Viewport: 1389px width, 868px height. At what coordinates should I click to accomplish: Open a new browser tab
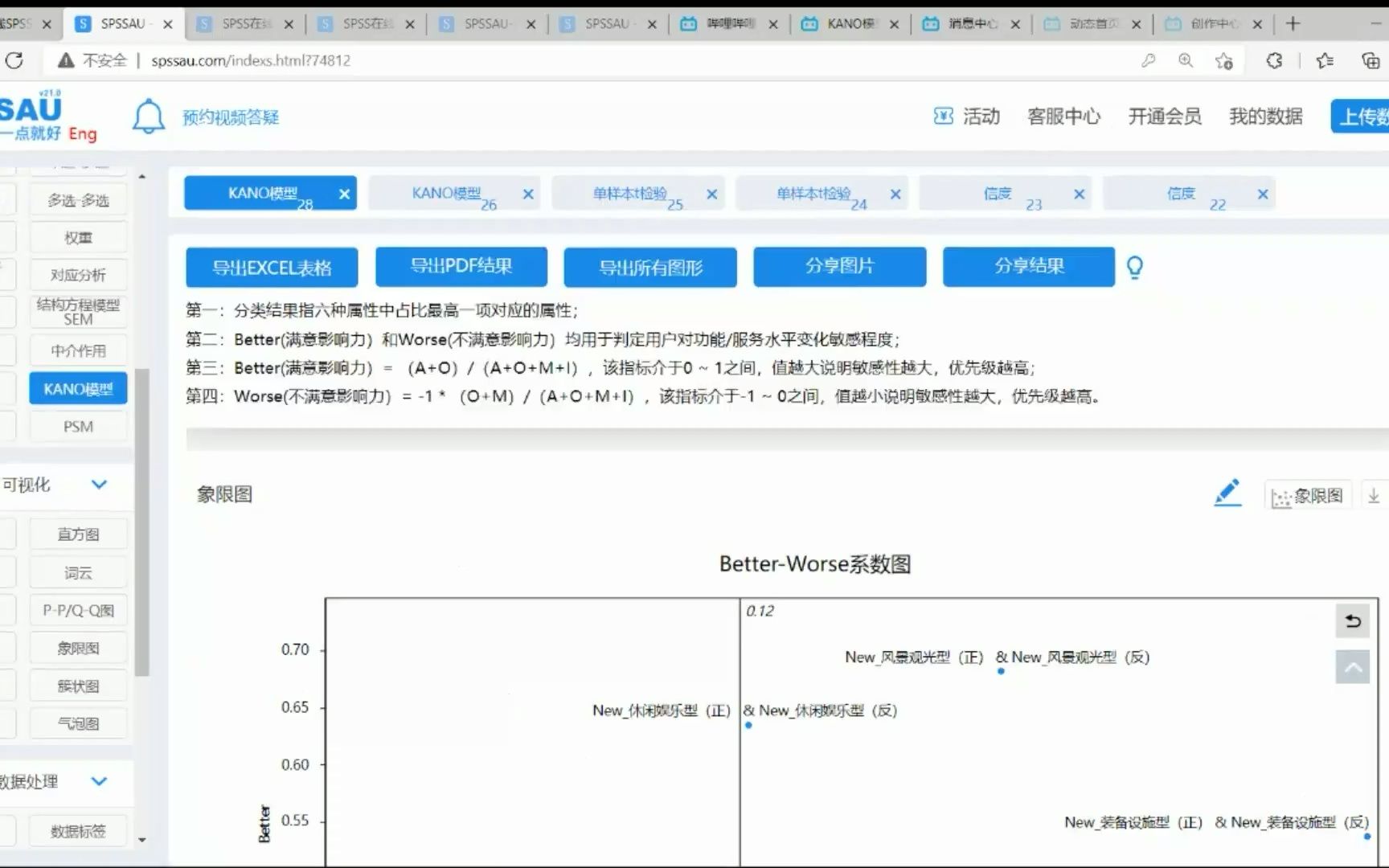(1293, 24)
